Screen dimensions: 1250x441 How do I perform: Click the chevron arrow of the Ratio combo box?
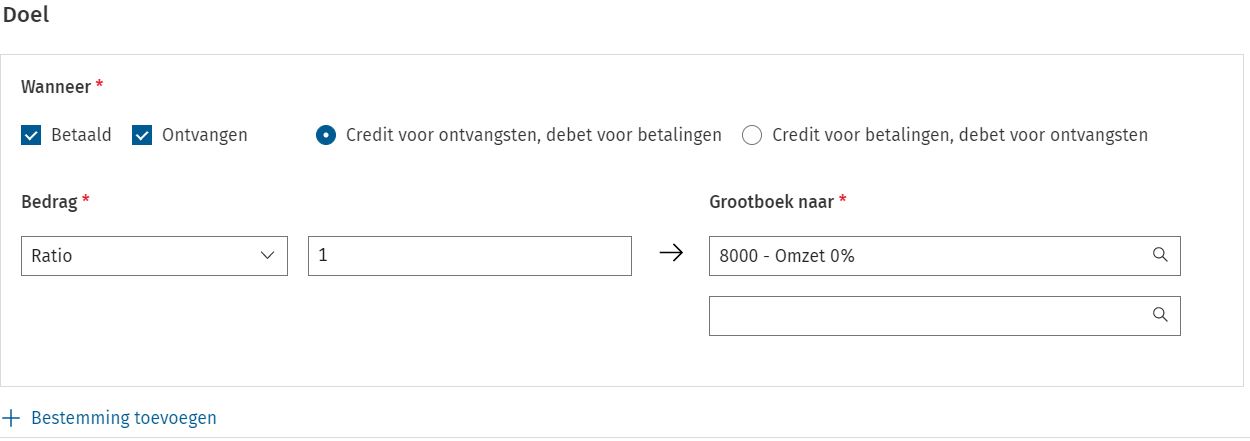click(267, 256)
